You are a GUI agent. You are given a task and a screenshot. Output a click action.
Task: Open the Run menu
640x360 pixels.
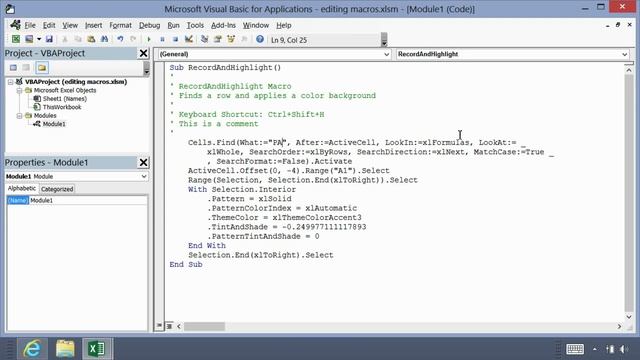[173, 25]
